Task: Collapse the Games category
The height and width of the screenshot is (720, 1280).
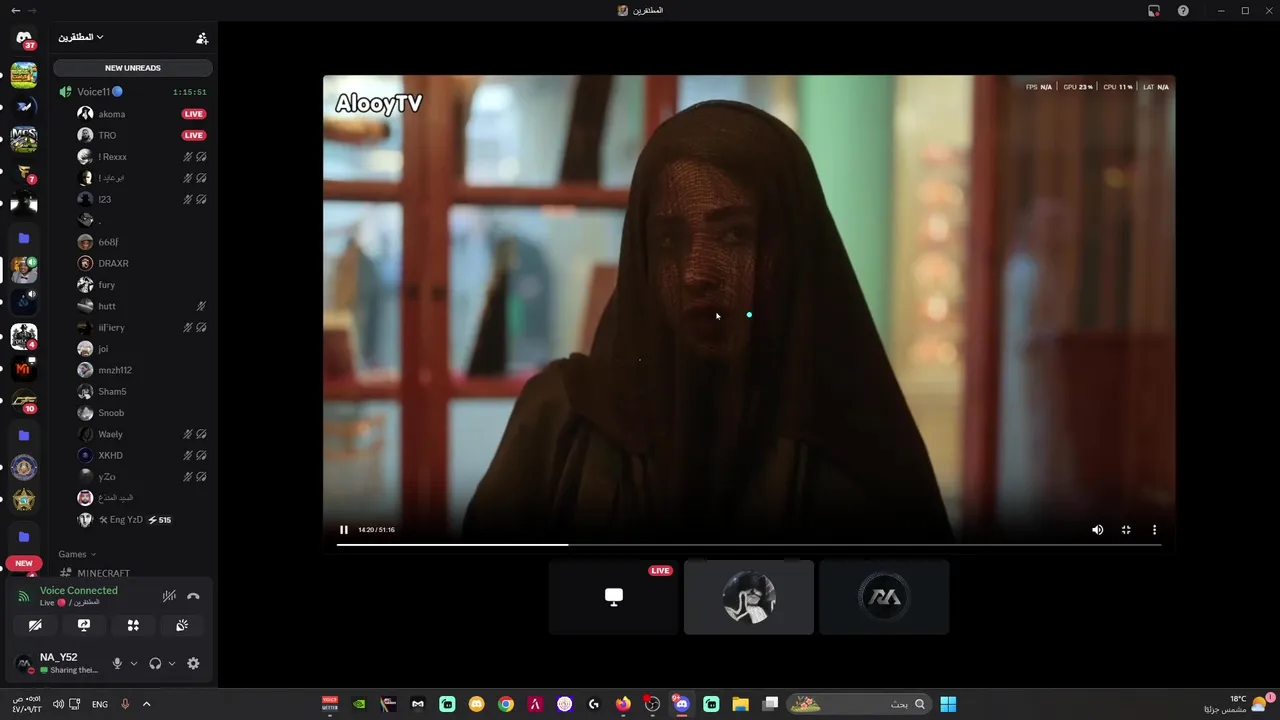Action: (x=77, y=554)
